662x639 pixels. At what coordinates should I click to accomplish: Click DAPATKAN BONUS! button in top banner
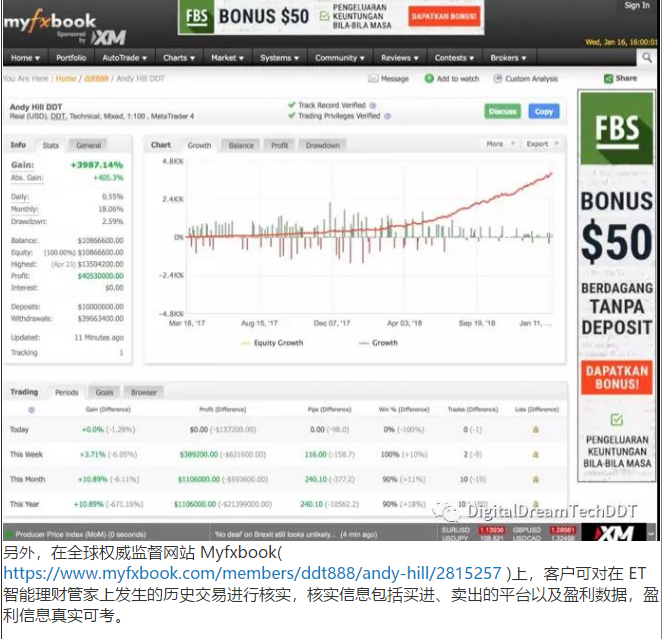tap(444, 16)
